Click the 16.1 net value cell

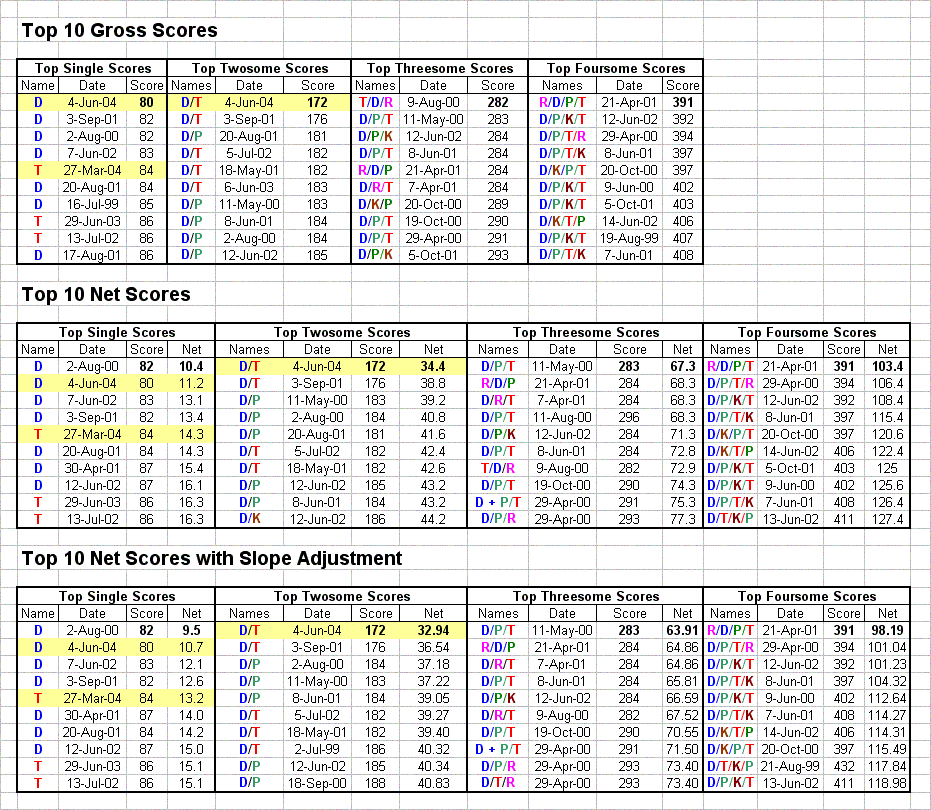coord(191,485)
